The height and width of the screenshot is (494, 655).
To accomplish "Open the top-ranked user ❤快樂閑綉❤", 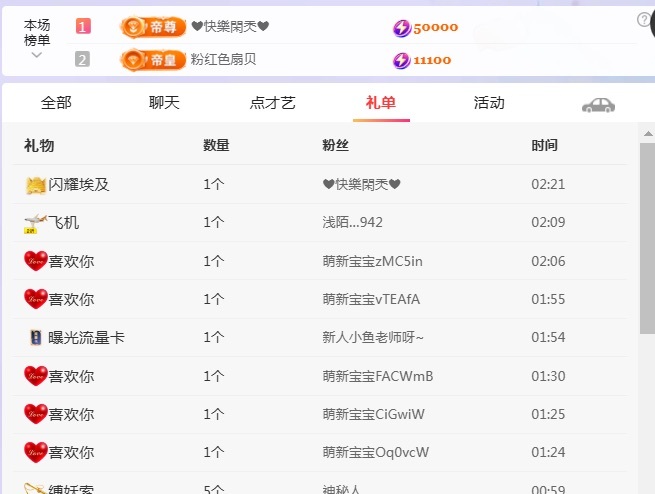I will (x=230, y=27).
